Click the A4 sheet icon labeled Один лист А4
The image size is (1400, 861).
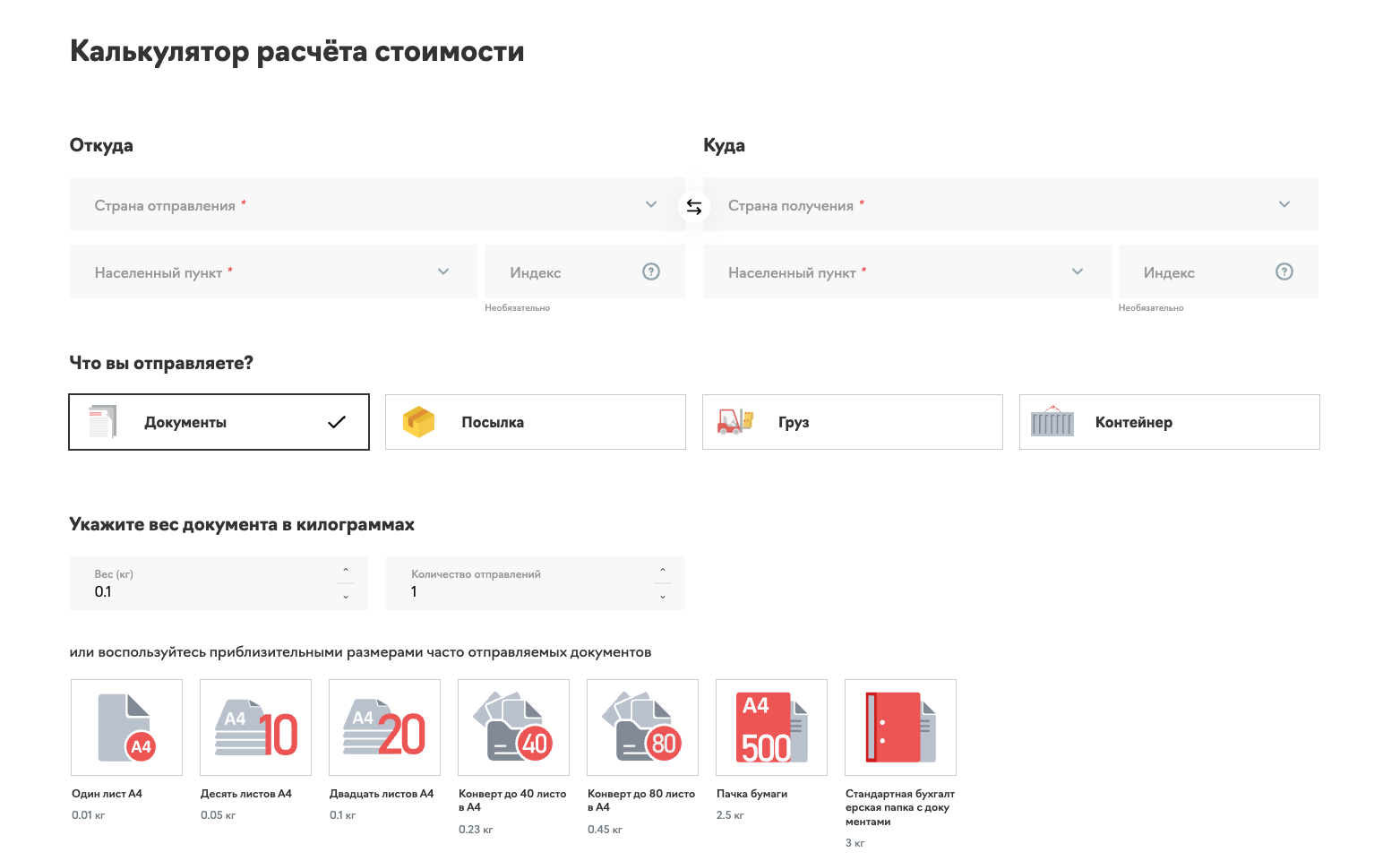pos(126,727)
